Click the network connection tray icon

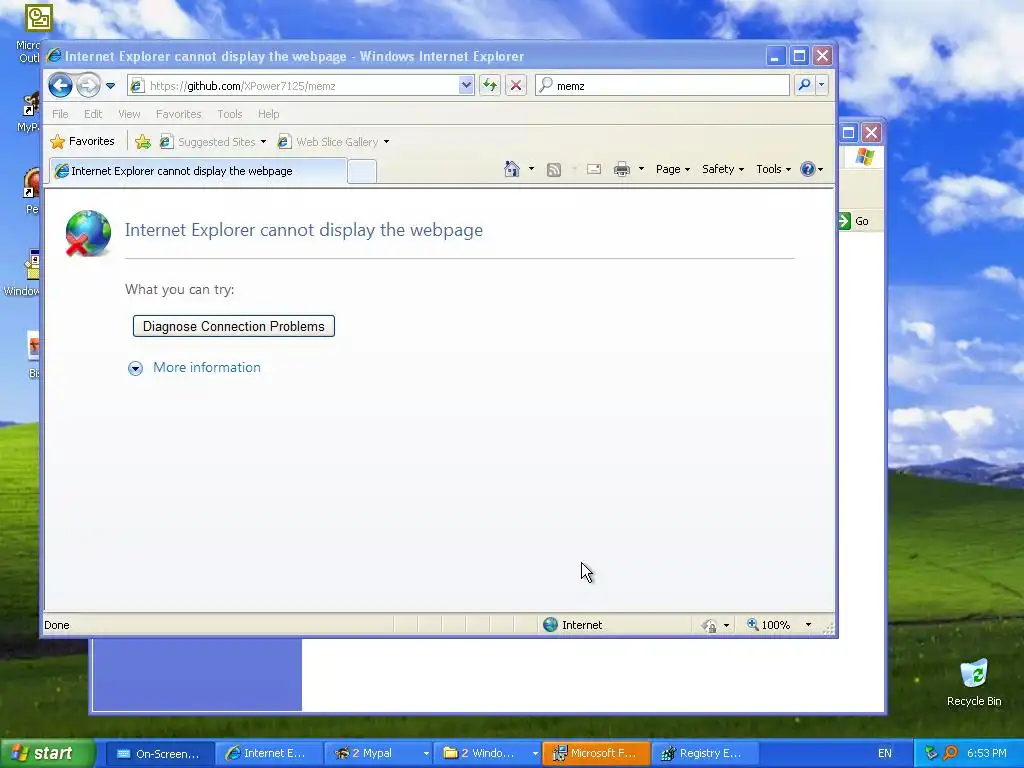tap(931, 753)
